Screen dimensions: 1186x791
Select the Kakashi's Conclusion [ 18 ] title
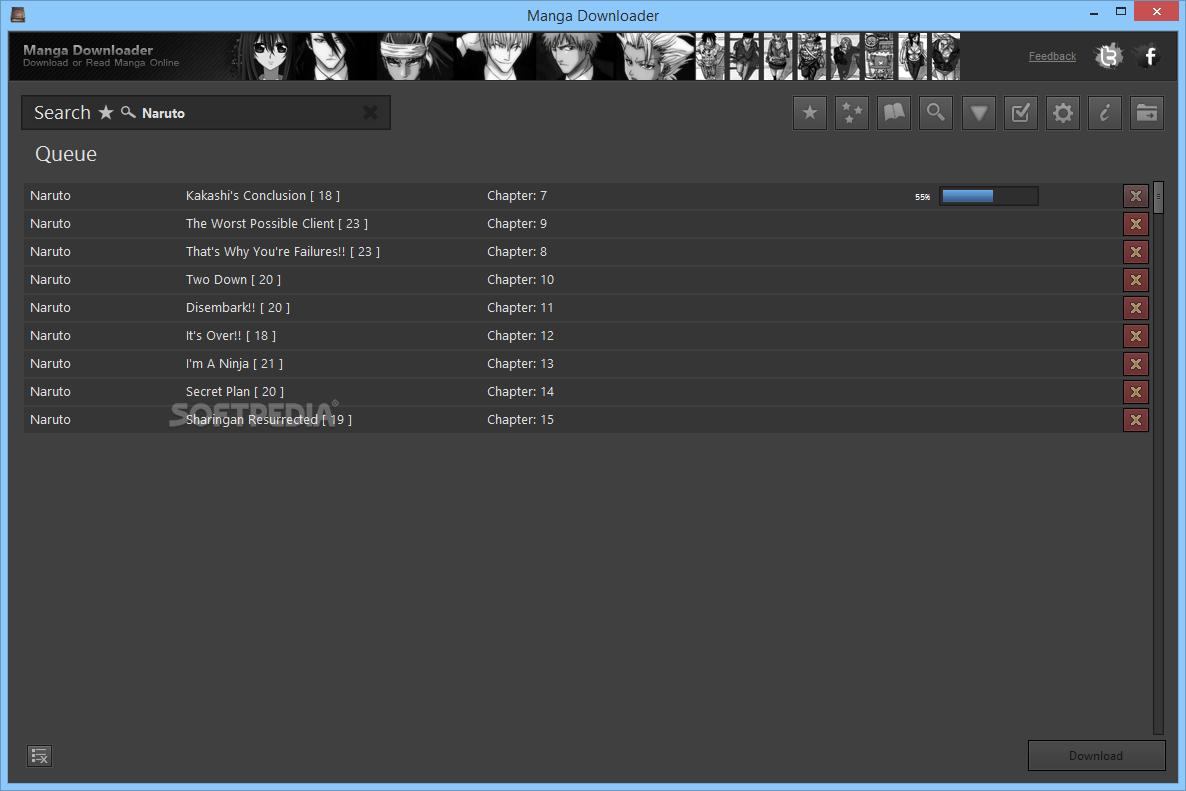[262, 196]
